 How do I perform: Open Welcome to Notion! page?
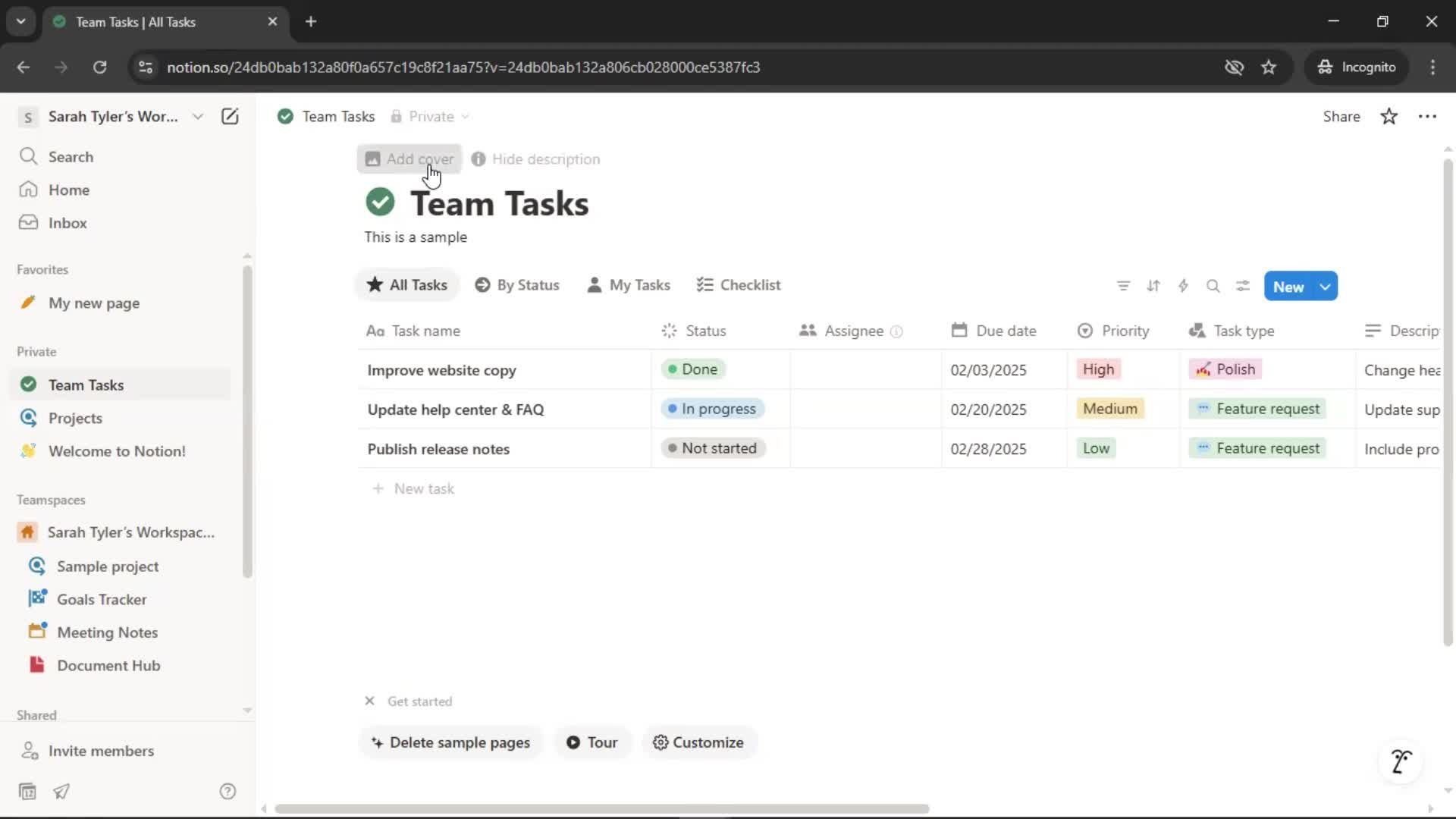(x=117, y=451)
